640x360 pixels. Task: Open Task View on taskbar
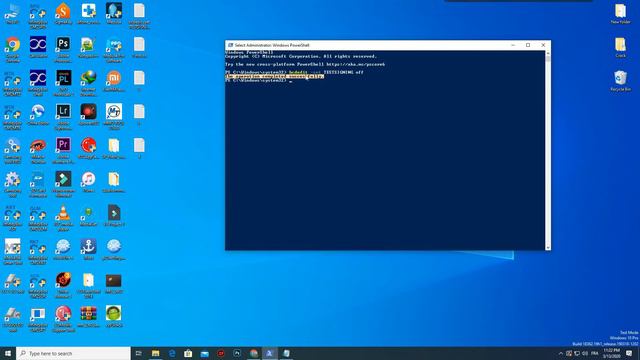coord(139,353)
